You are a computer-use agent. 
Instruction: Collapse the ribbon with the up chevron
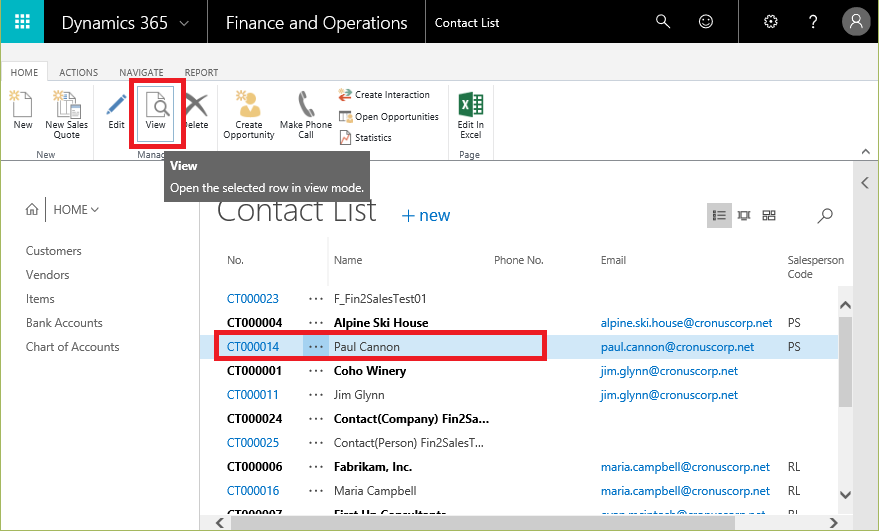pos(866,151)
